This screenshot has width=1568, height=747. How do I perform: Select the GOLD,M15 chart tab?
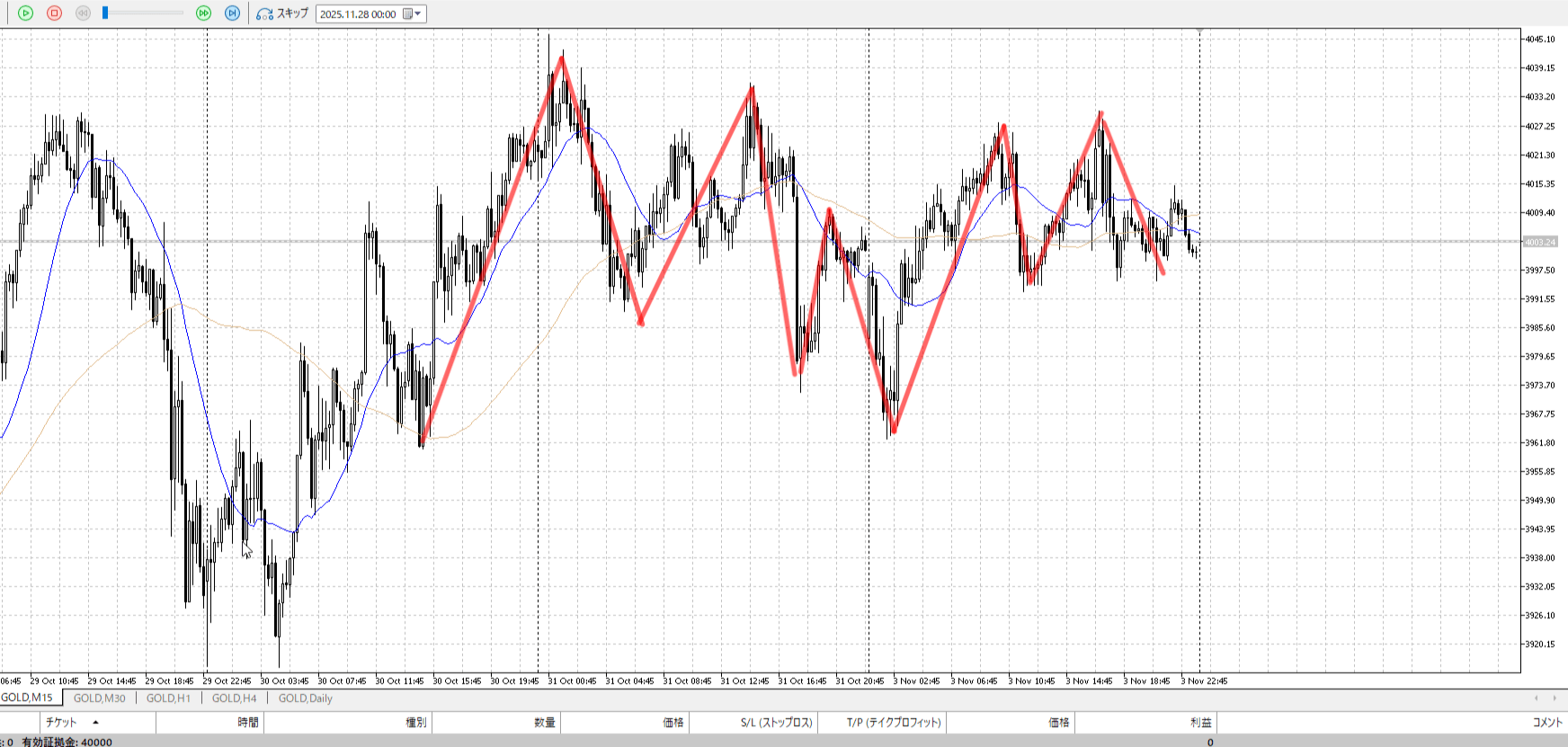pos(27,698)
